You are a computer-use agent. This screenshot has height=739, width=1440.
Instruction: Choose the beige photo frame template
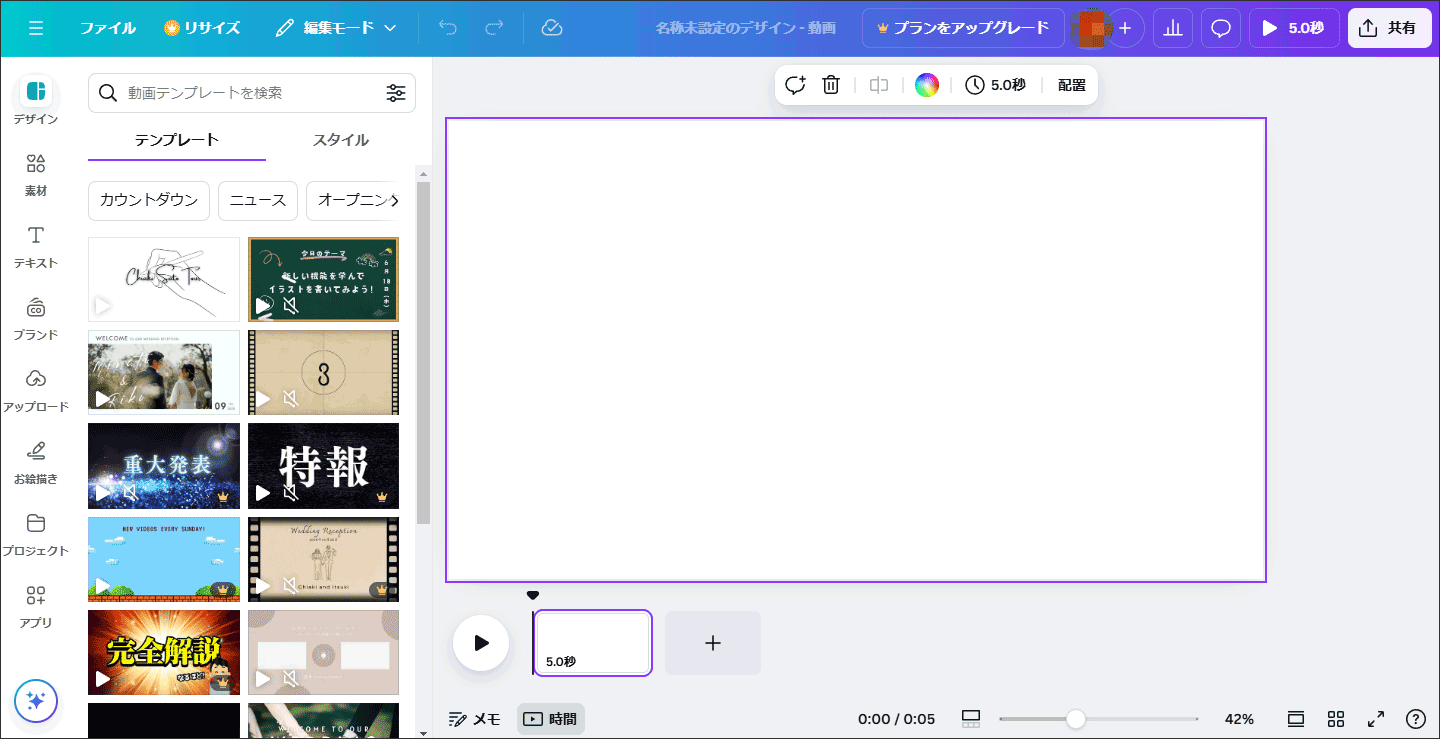pyautogui.click(x=323, y=652)
